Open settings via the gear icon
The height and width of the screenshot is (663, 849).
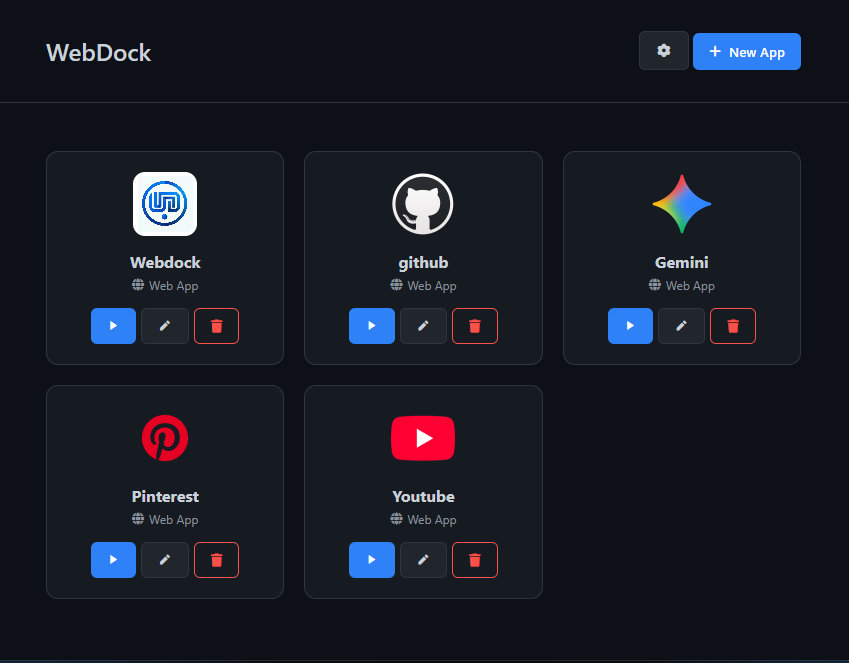663,51
